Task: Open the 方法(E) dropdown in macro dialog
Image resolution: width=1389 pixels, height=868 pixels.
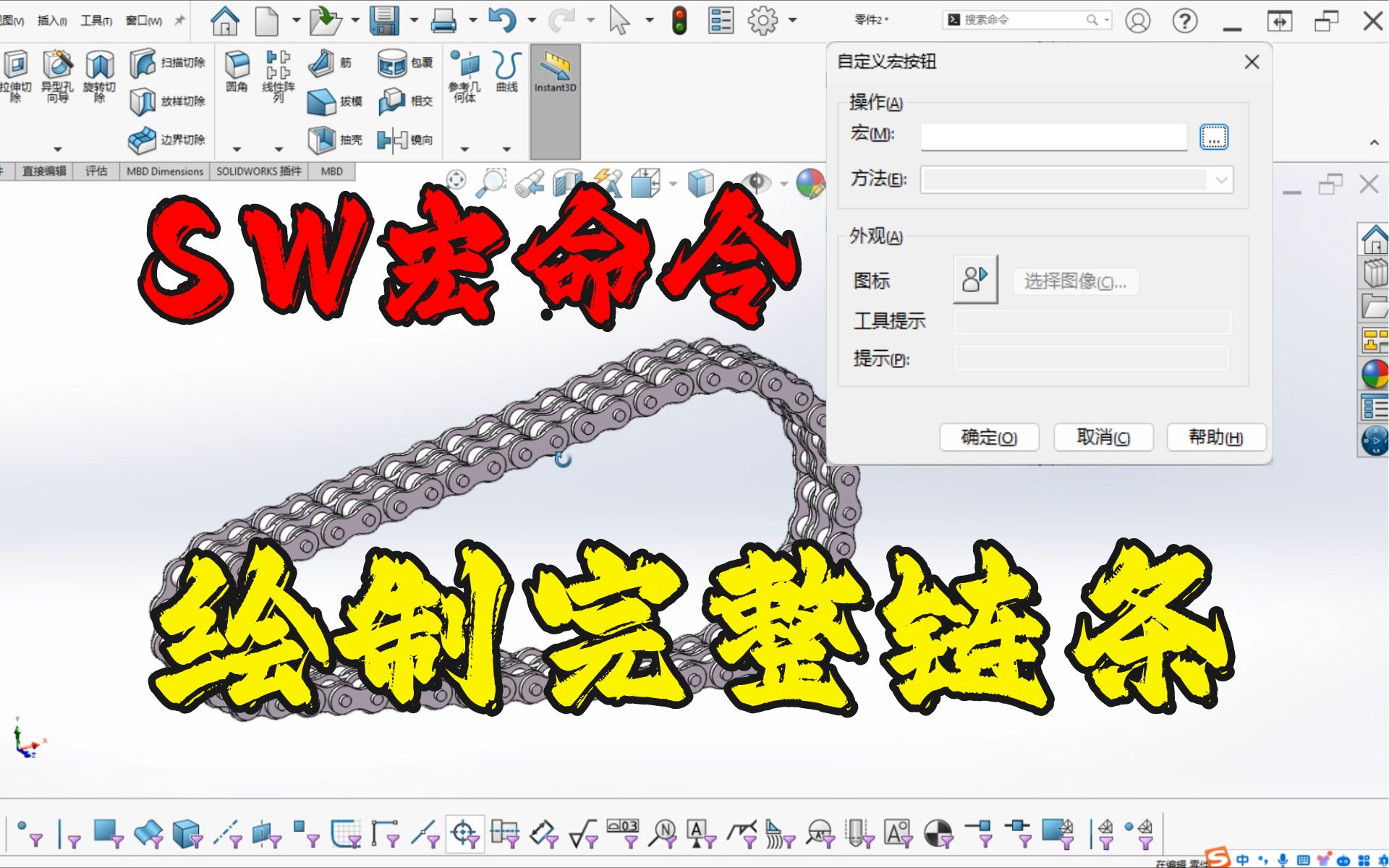Action: point(1221,179)
